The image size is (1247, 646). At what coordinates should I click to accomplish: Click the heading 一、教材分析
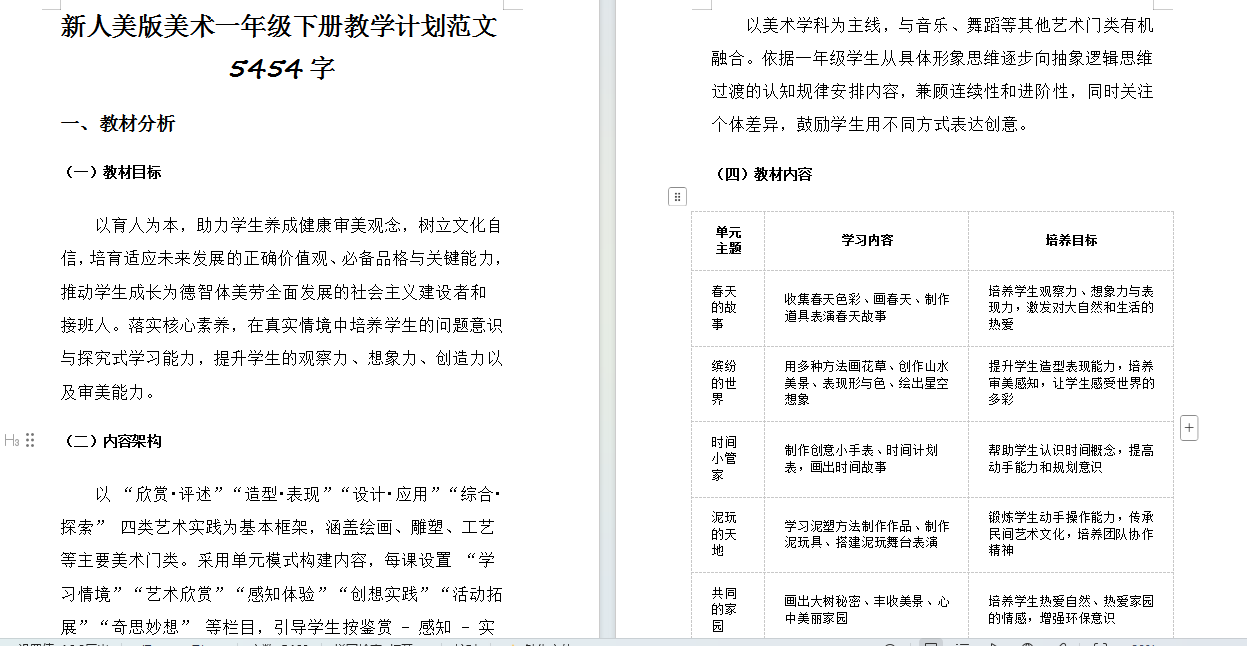pyautogui.click(x=118, y=124)
